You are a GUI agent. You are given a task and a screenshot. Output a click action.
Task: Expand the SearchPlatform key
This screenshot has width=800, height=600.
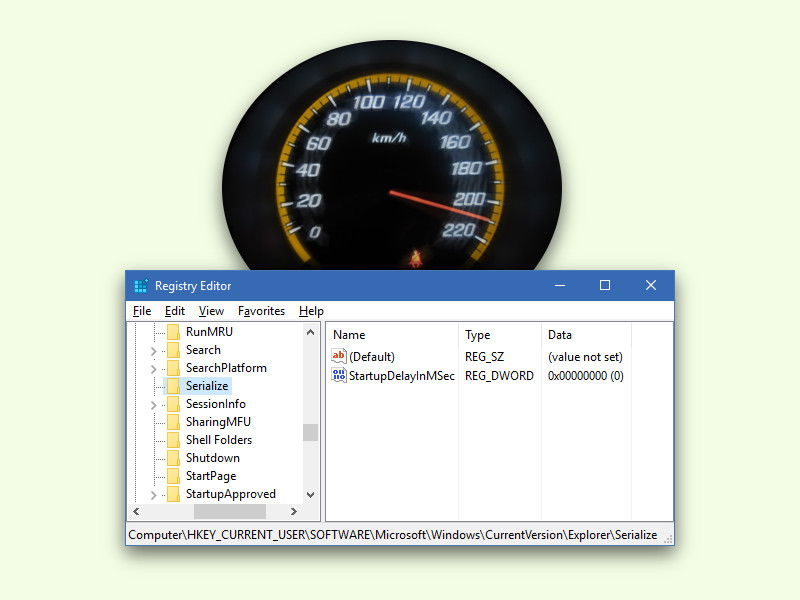[154, 368]
